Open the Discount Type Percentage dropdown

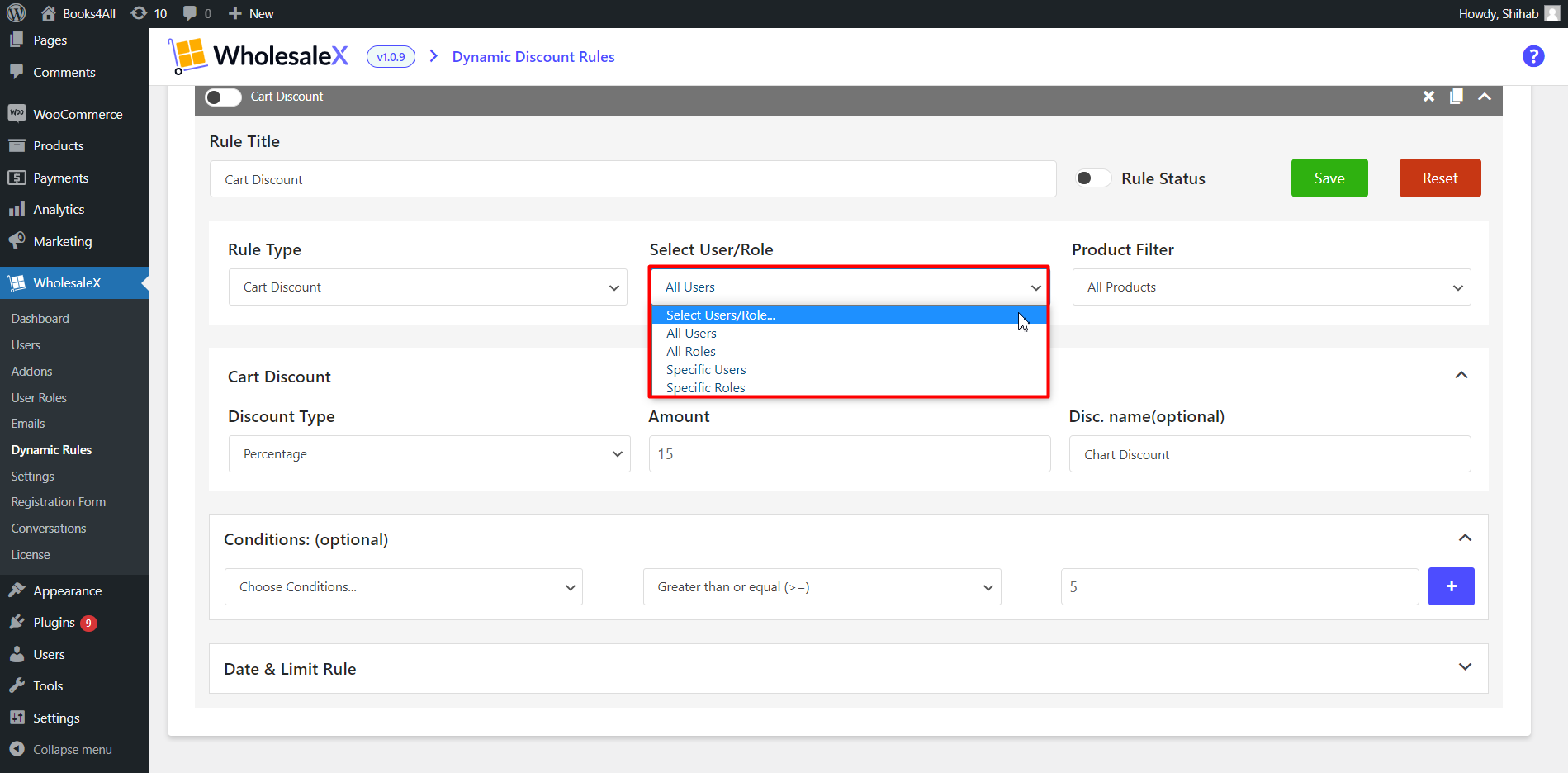click(x=429, y=453)
